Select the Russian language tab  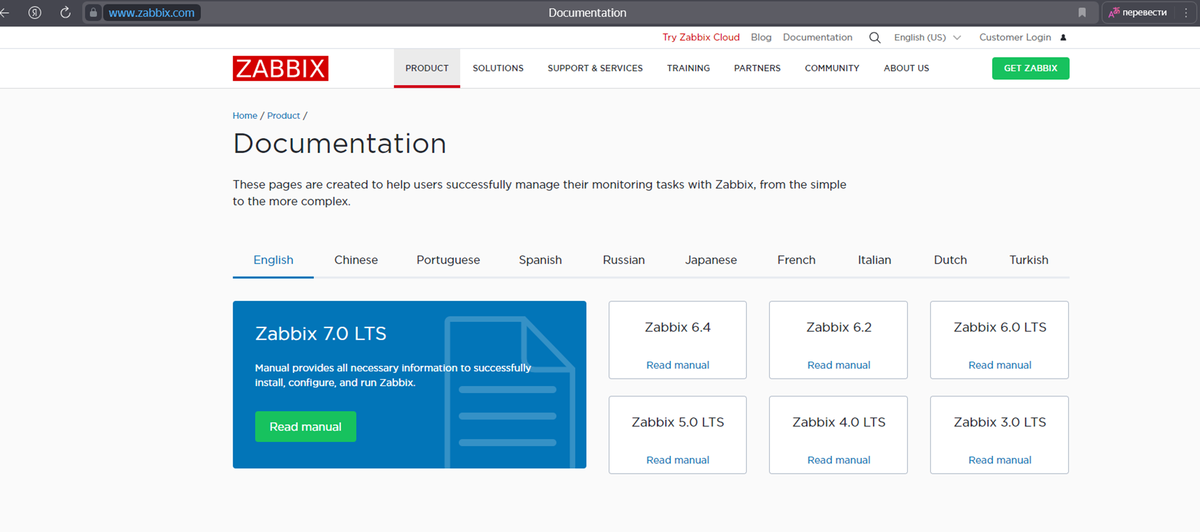[x=624, y=260]
